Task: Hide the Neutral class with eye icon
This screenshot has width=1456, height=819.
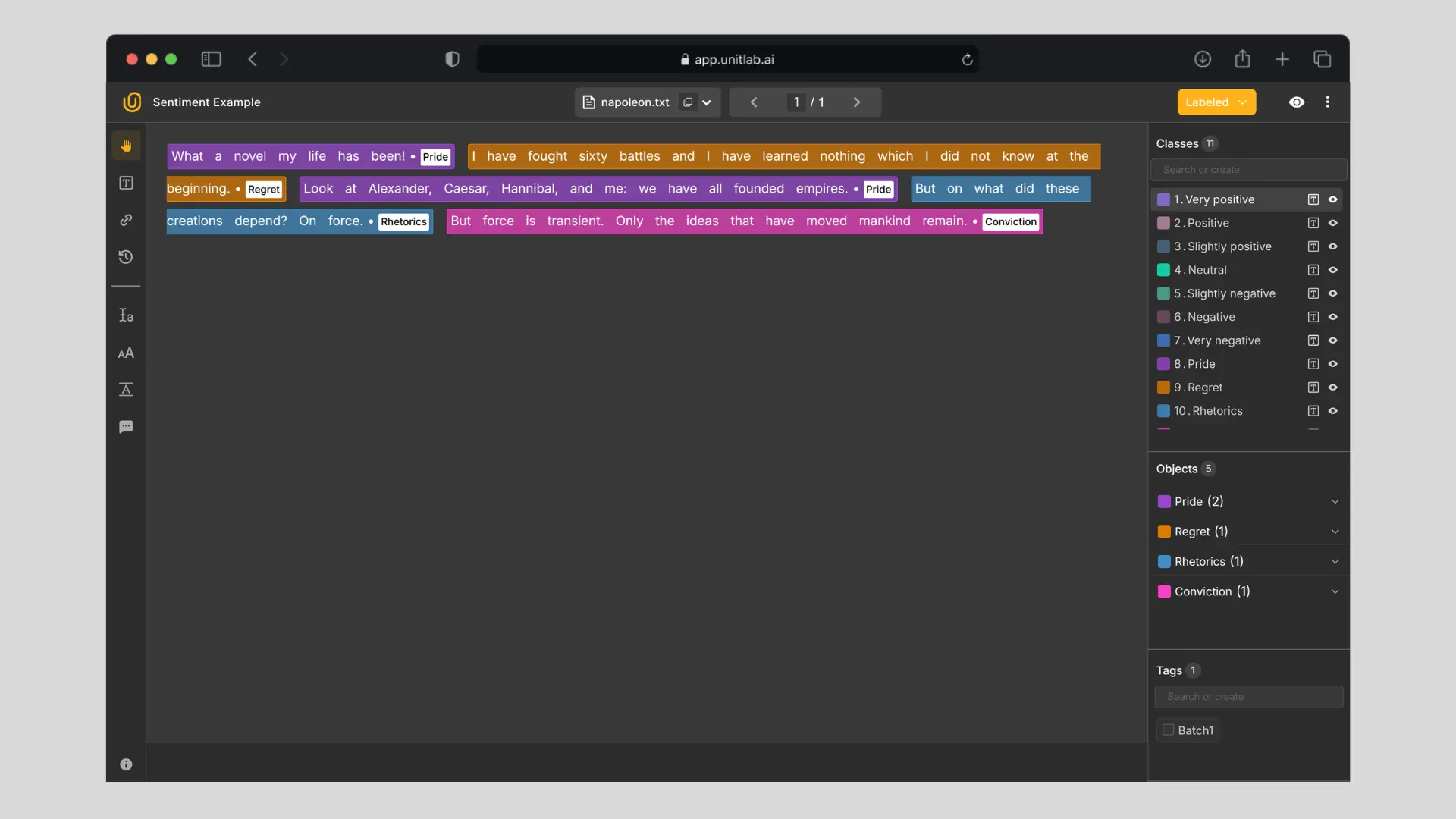Action: 1332,270
